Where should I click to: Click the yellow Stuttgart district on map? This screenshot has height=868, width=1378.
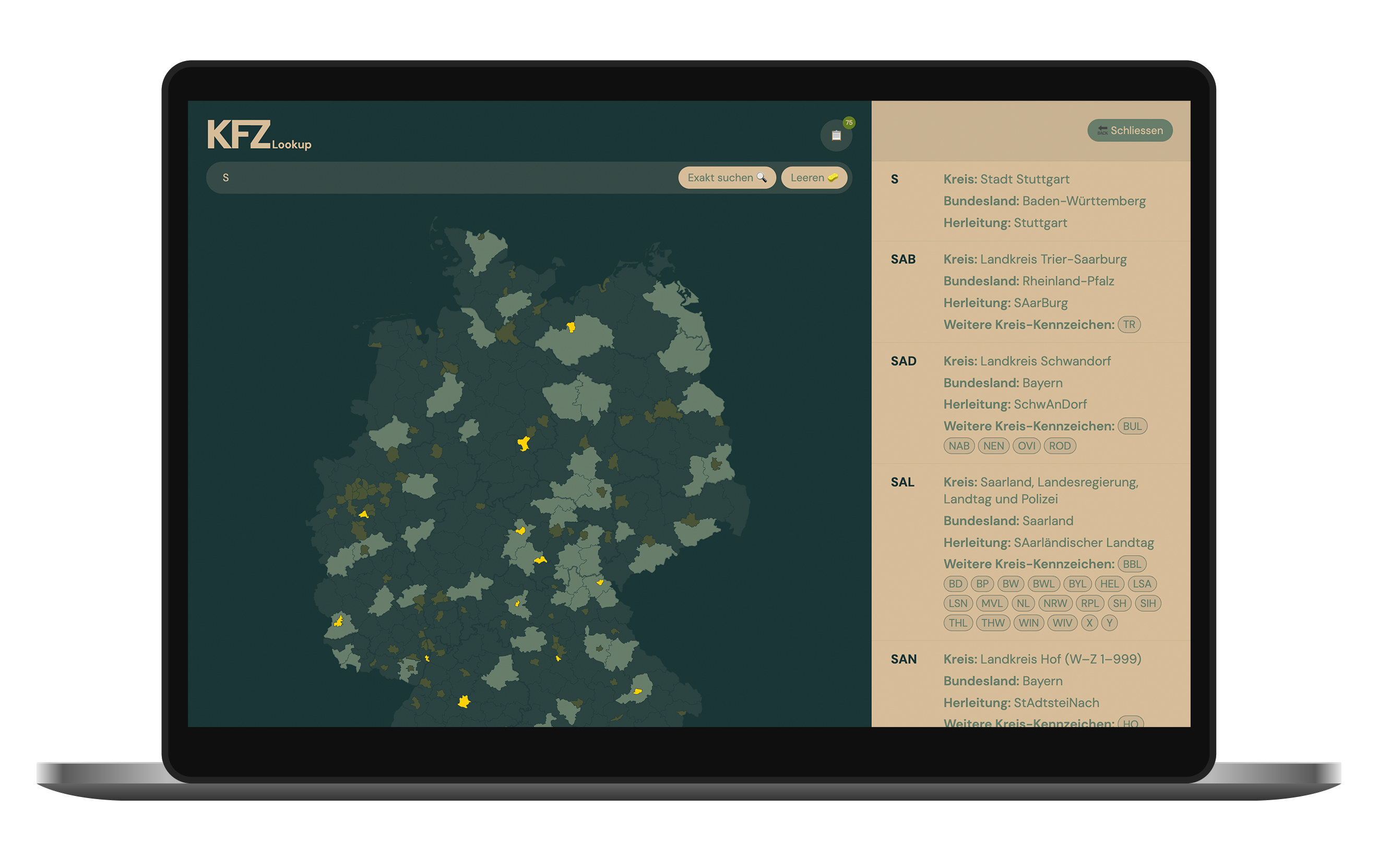464,701
